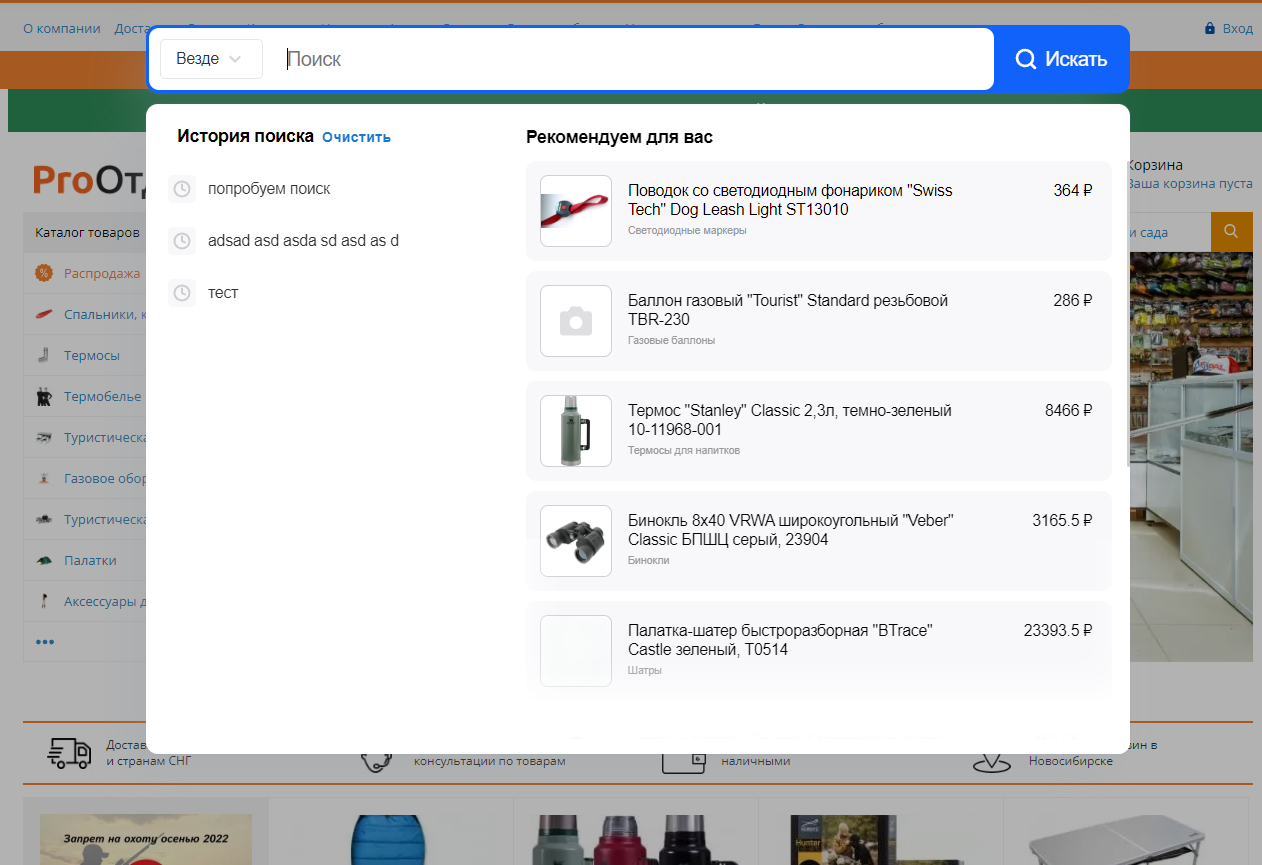
Task: Choose the "попробуем поиск" history query
Action: tap(269, 189)
